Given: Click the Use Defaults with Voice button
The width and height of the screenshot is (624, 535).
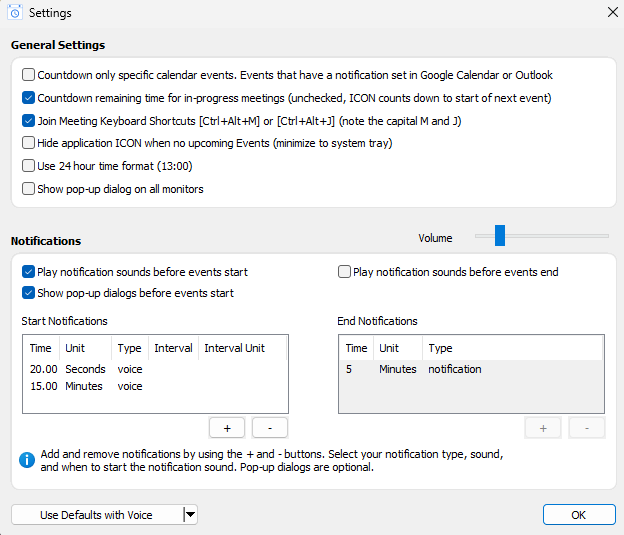Looking at the screenshot, I should coord(97,515).
